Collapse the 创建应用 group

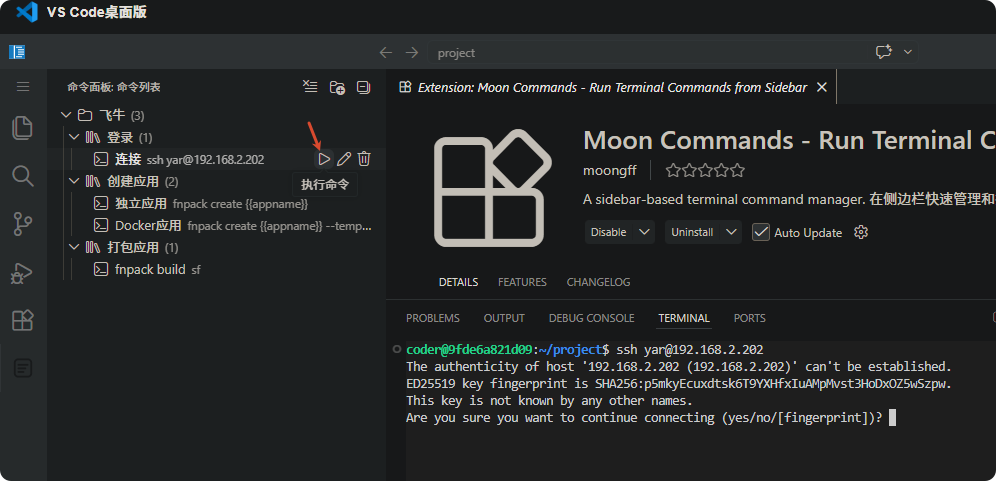tap(74, 182)
